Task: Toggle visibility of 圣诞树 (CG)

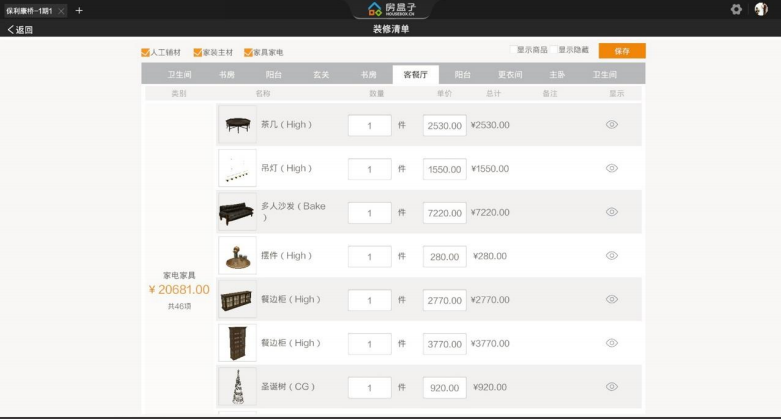Action: (x=612, y=387)
